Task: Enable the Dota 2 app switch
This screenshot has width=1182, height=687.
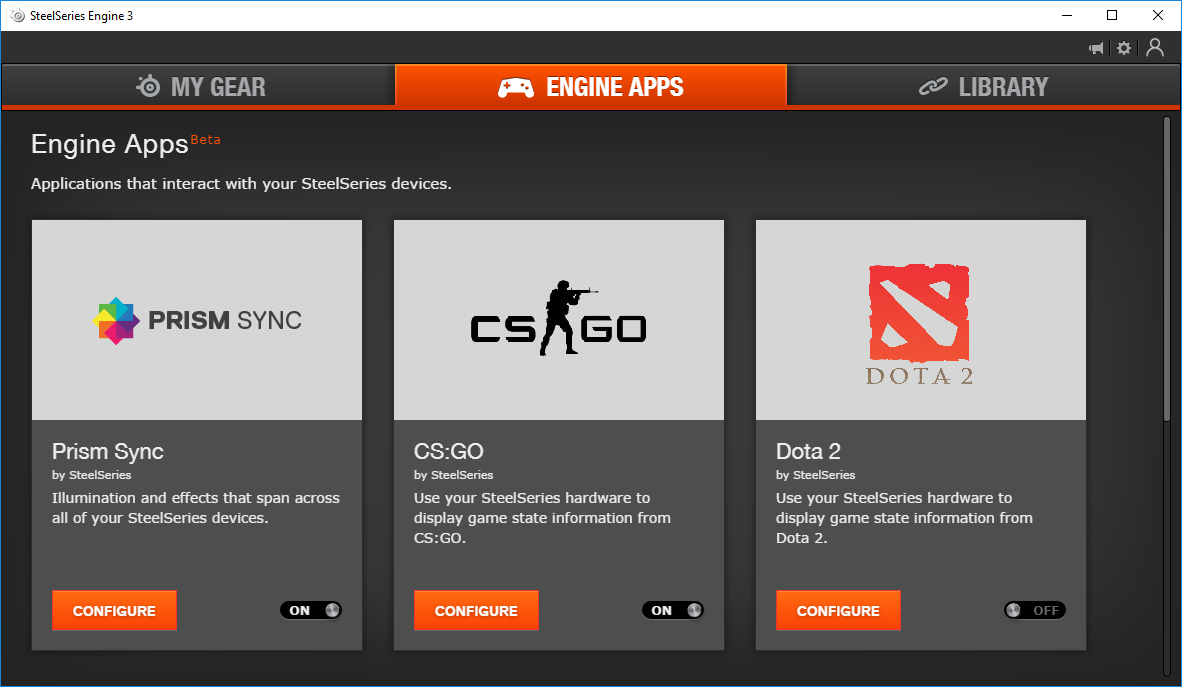Action: 1035,610
